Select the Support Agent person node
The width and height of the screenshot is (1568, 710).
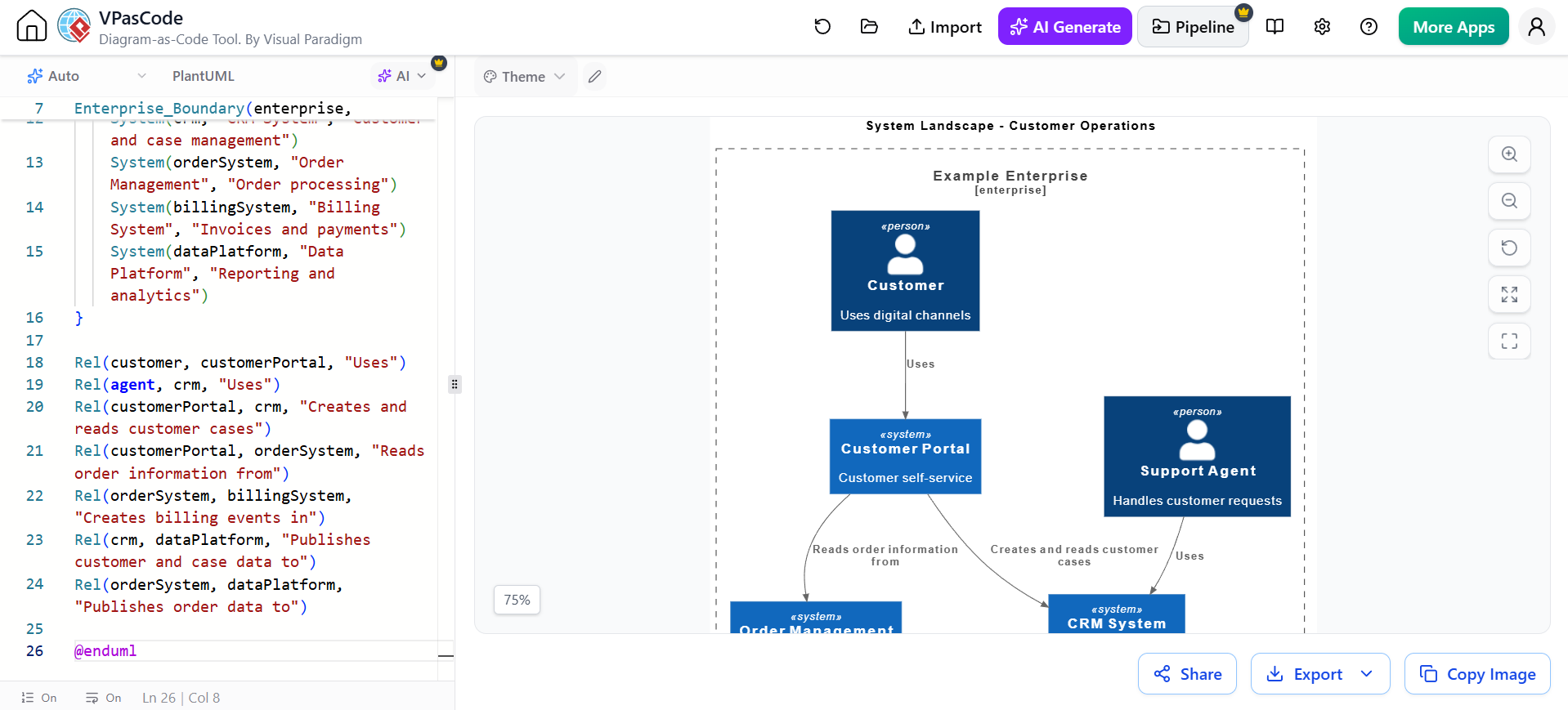(x=1197, y=457)
